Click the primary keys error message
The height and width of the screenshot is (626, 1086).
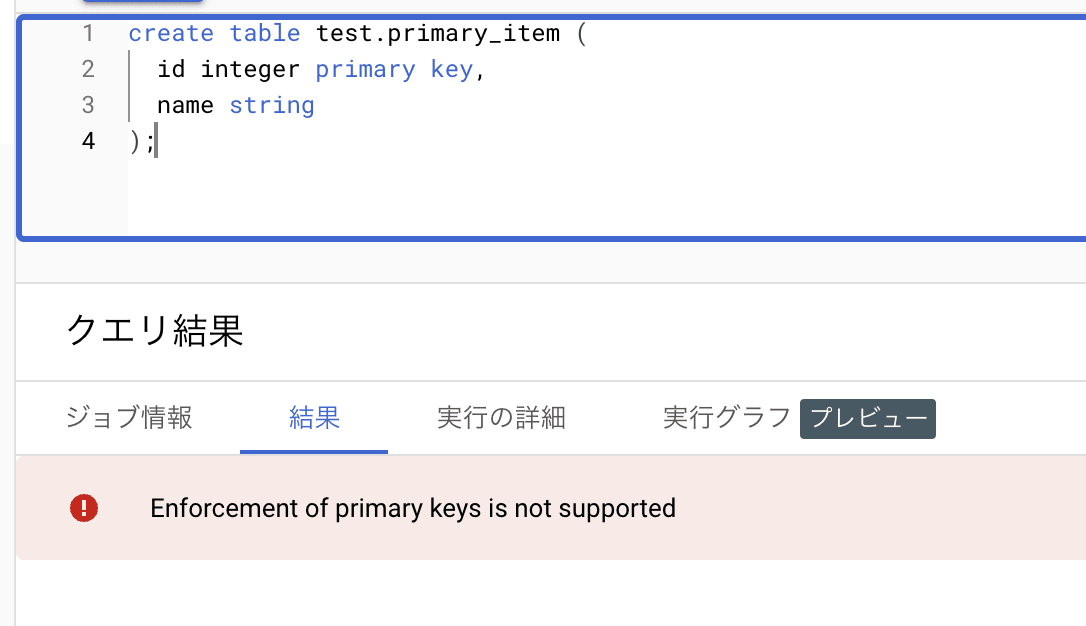[x=413, y=508]
